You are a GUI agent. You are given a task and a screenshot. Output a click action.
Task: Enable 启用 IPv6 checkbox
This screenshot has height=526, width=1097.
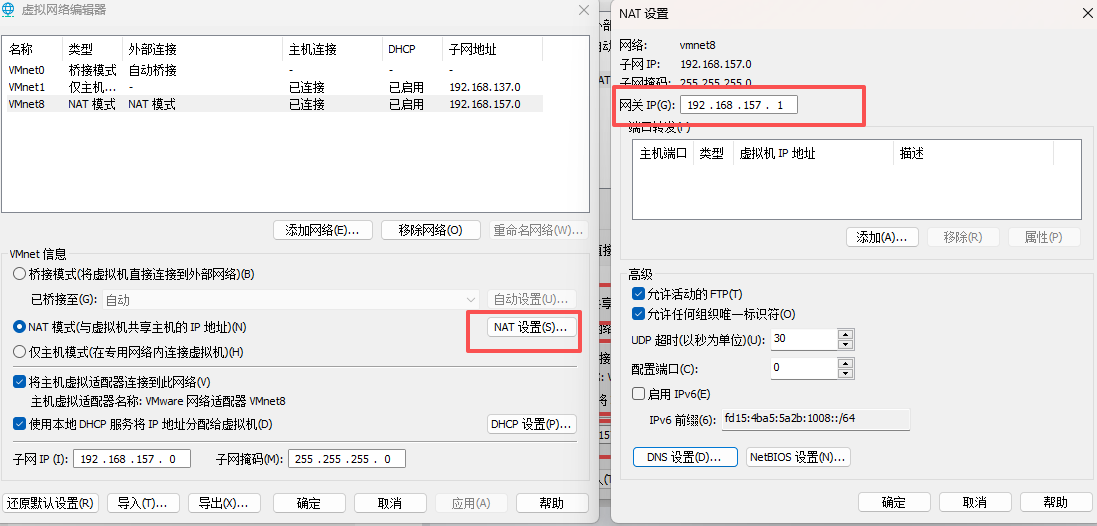pyautogui.click(x=637, y=394)
